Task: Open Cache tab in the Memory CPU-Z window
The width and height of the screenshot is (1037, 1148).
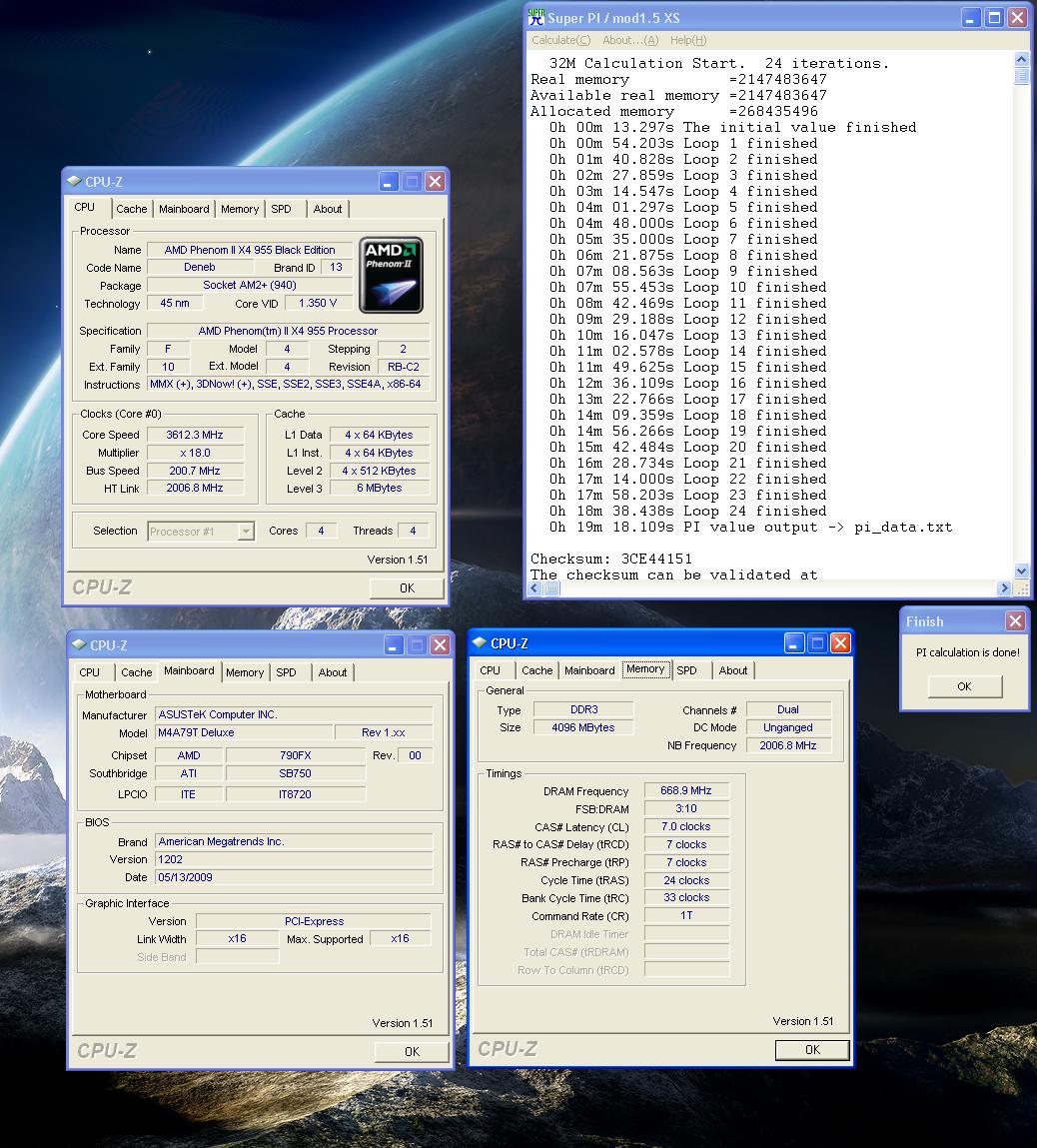Action: pyautogui.click(x=537, y=669)
